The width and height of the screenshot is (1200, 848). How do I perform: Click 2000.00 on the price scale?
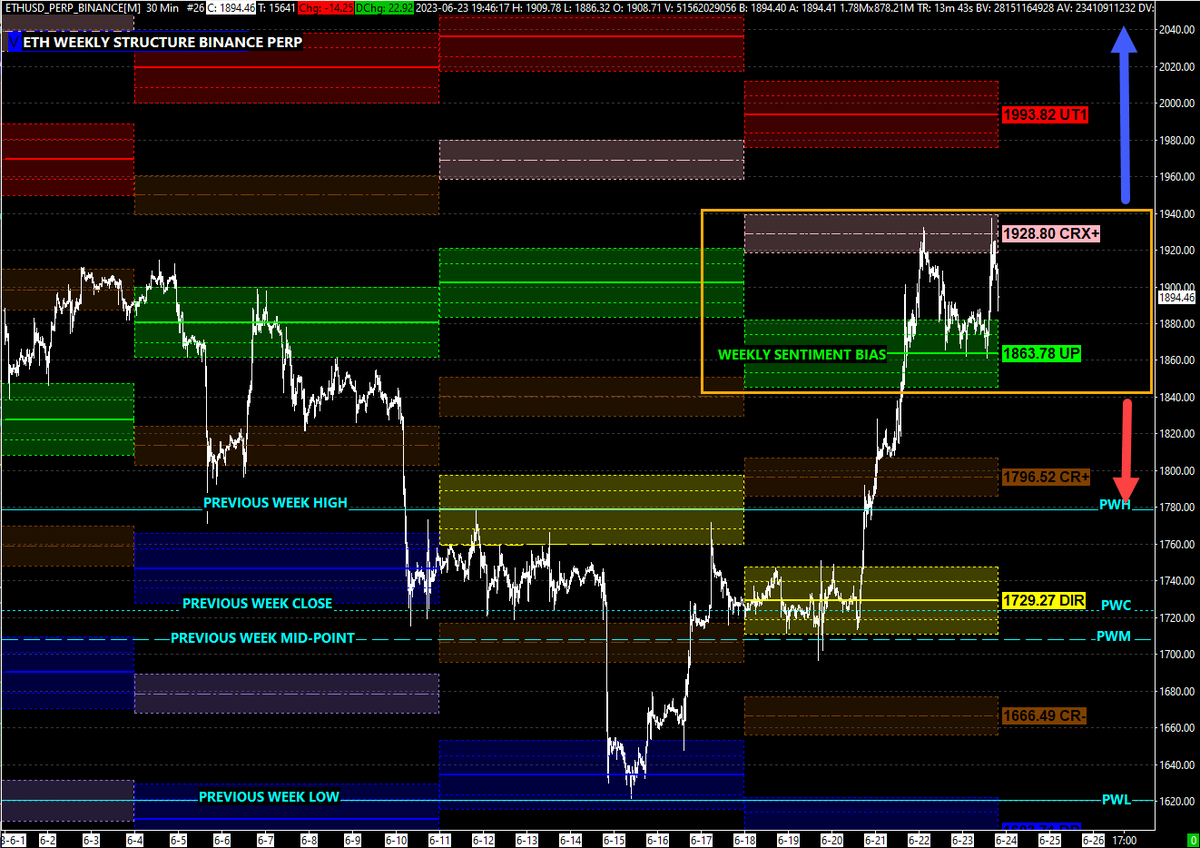1178,103
